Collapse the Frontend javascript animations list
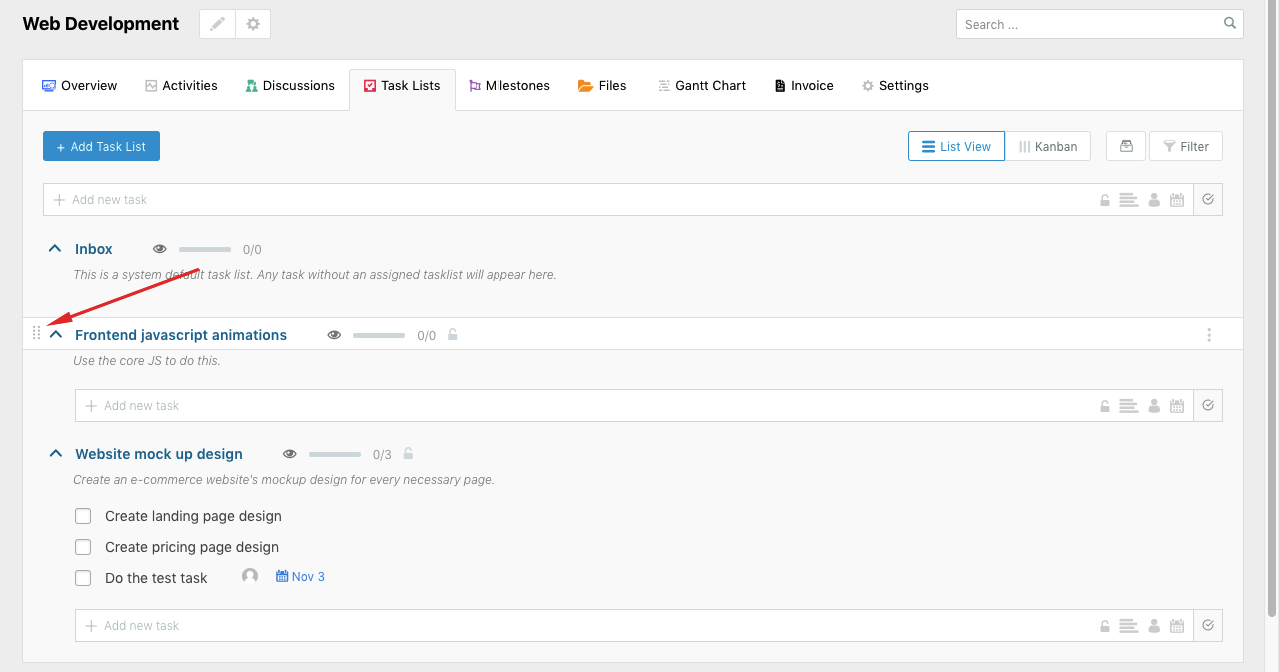This screenshot has width=1279, height=672. pos(55,334)
